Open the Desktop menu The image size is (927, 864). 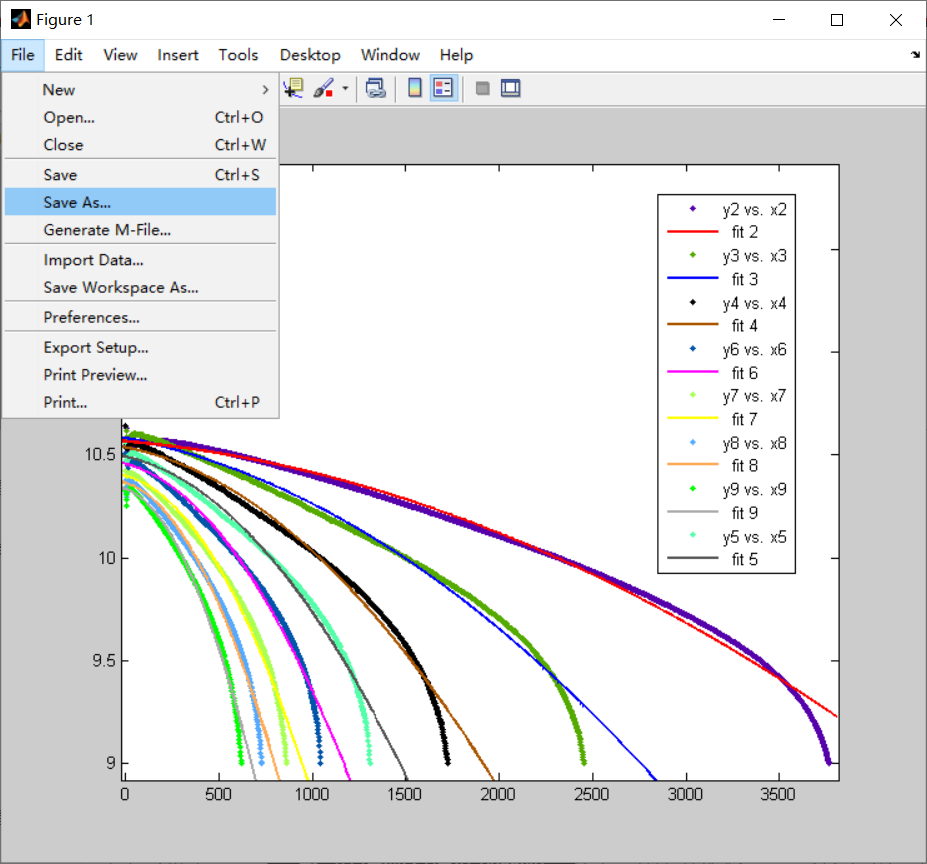pos(310,55)
